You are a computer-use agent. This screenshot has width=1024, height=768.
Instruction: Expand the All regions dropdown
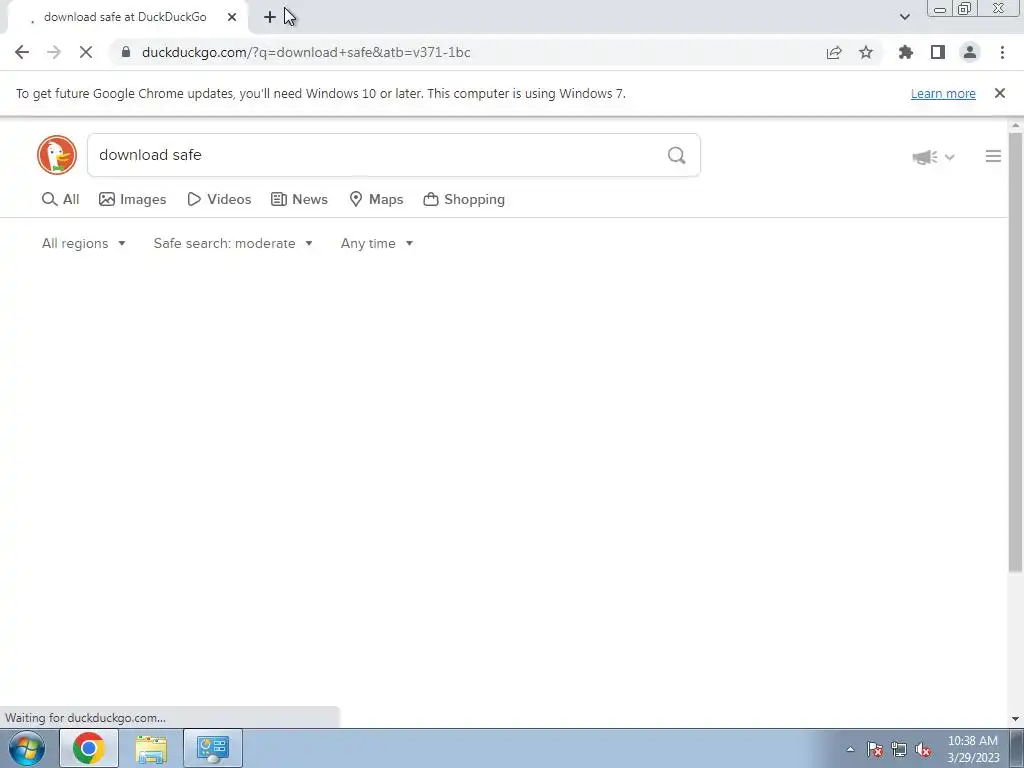click(84, 244)
